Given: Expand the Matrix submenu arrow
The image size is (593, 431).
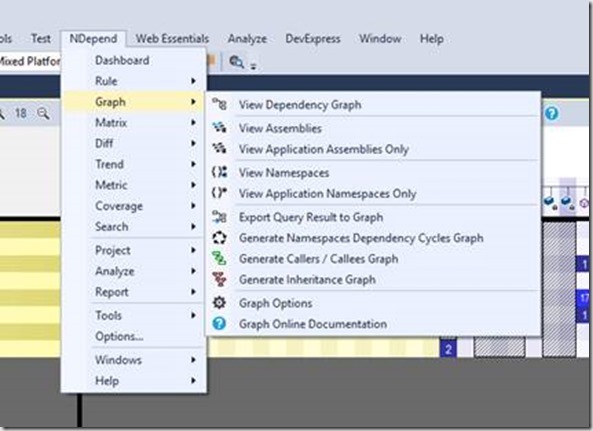Looking at the screenshot, I should click(193, 122).
